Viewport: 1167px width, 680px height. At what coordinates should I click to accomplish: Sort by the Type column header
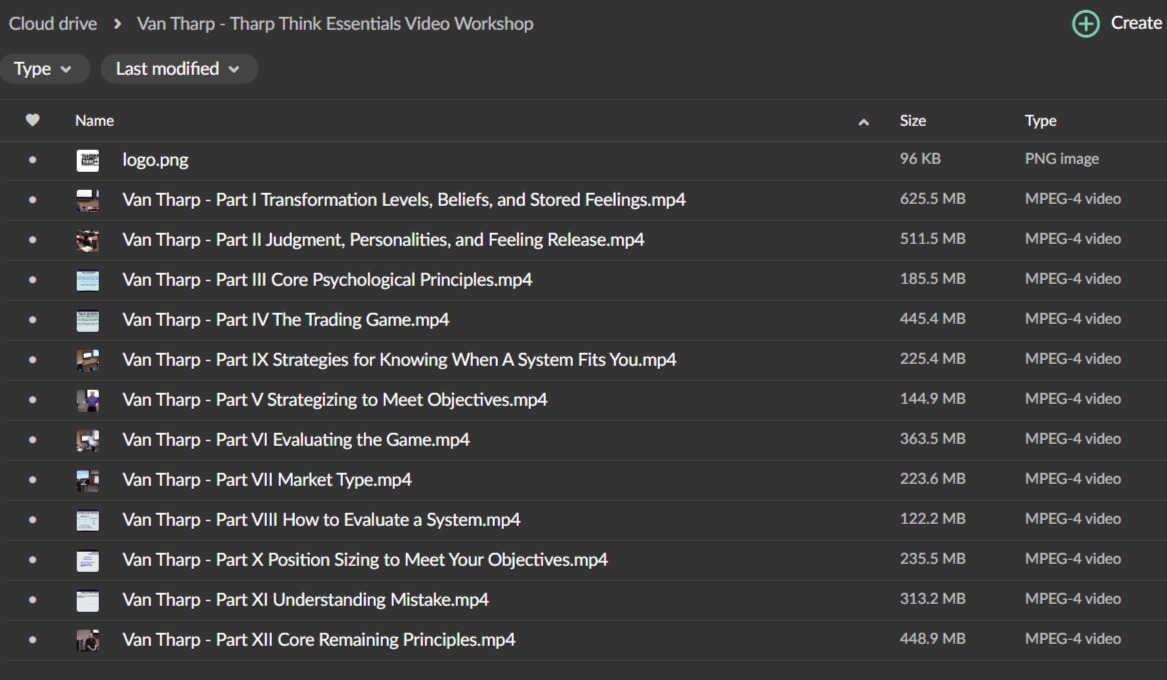[1040, 121]
